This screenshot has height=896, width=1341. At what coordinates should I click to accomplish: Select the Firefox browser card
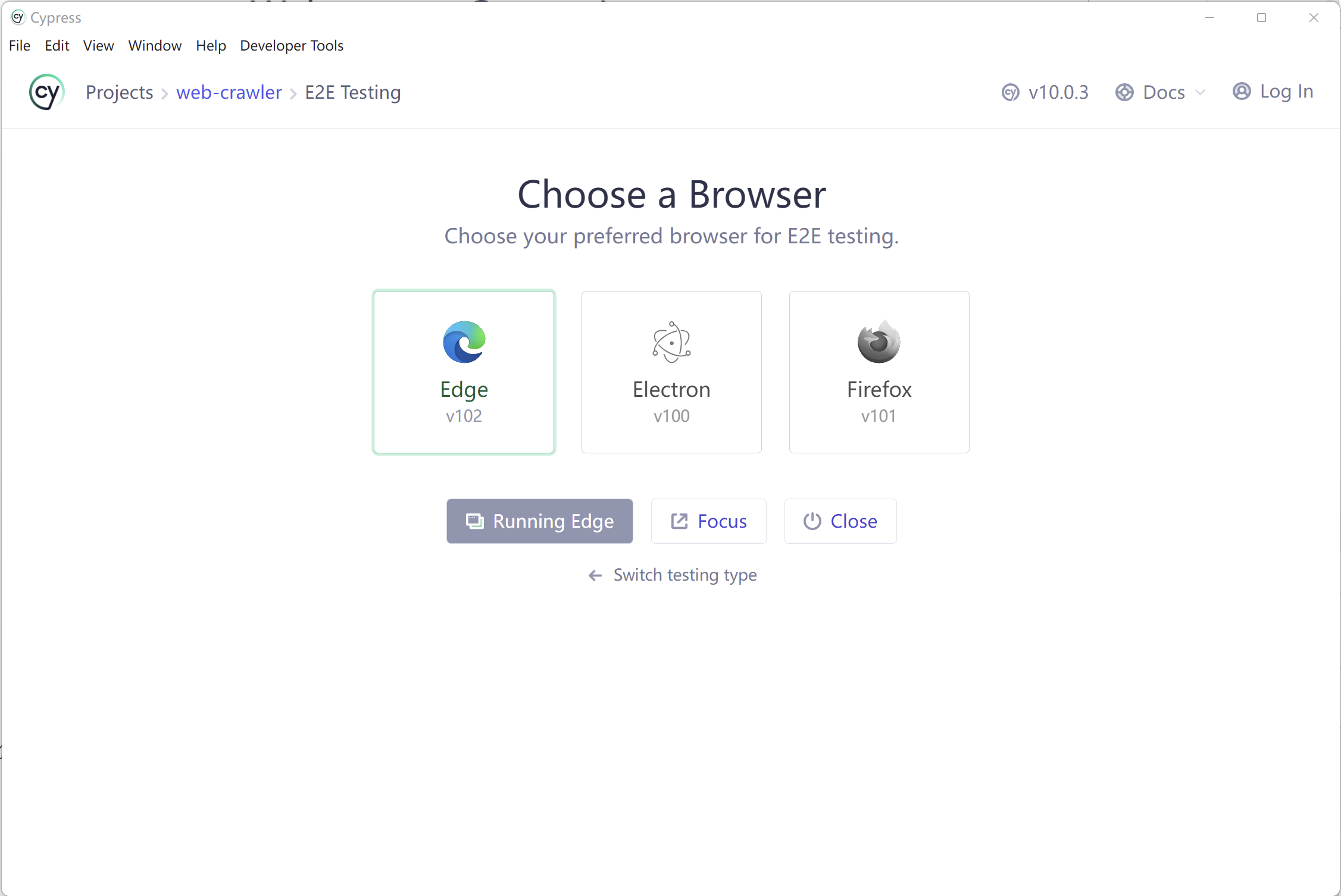click(879, 372)
